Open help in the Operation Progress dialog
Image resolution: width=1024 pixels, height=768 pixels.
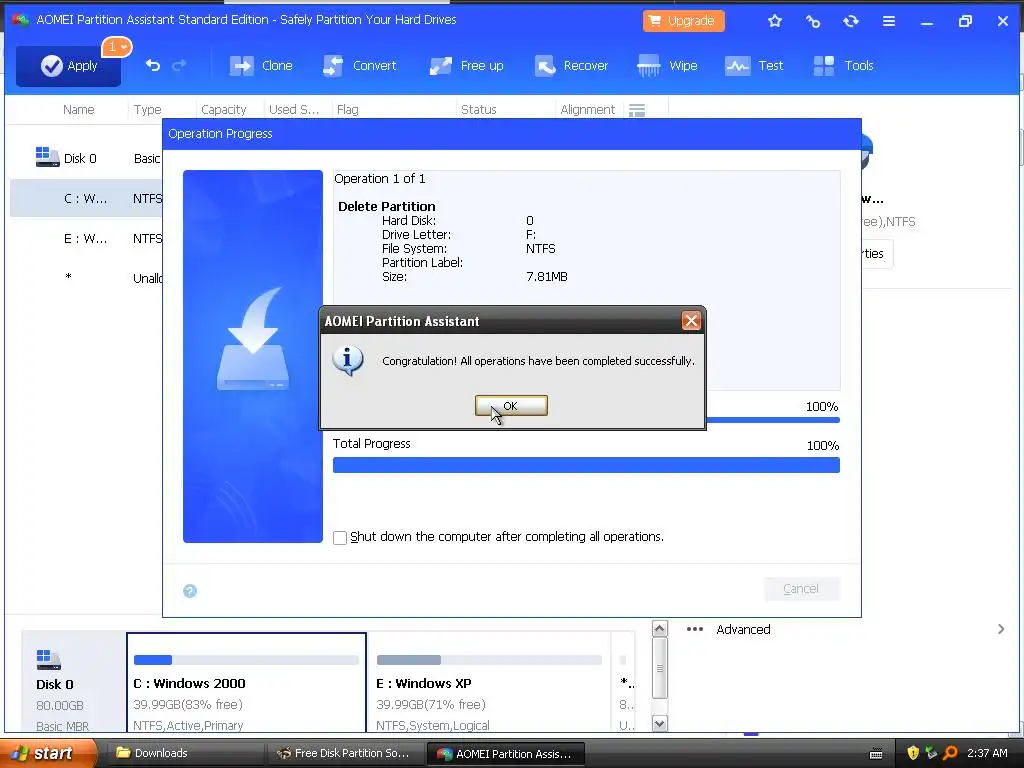190,591
